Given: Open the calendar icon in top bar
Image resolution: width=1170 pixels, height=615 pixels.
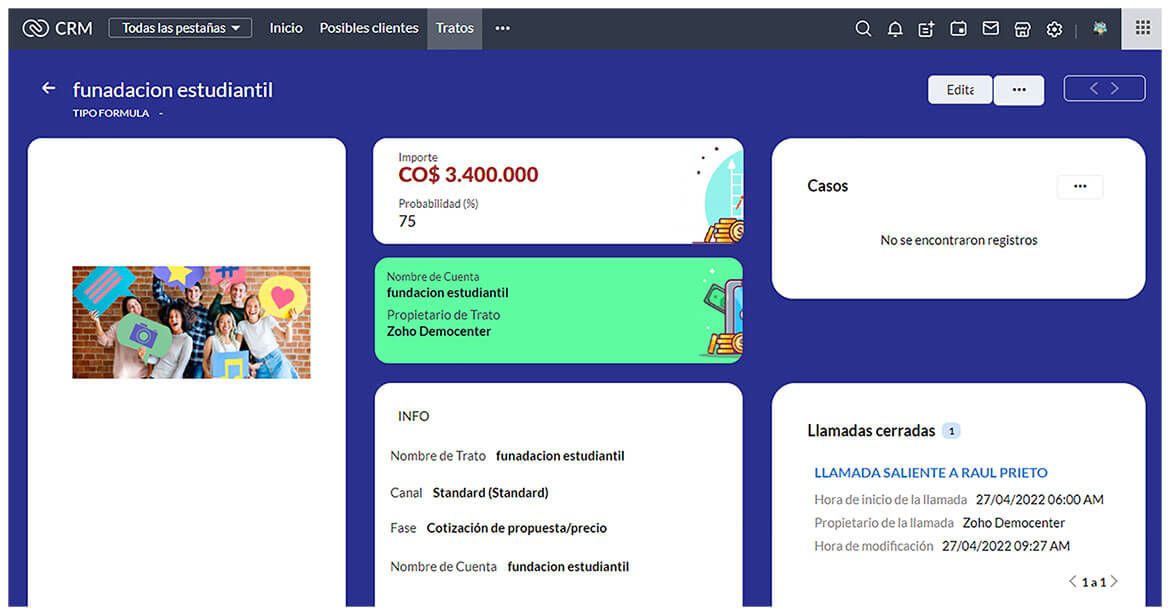Looking at the screenshot, I should pyautogui.click(x=958, y=28).
